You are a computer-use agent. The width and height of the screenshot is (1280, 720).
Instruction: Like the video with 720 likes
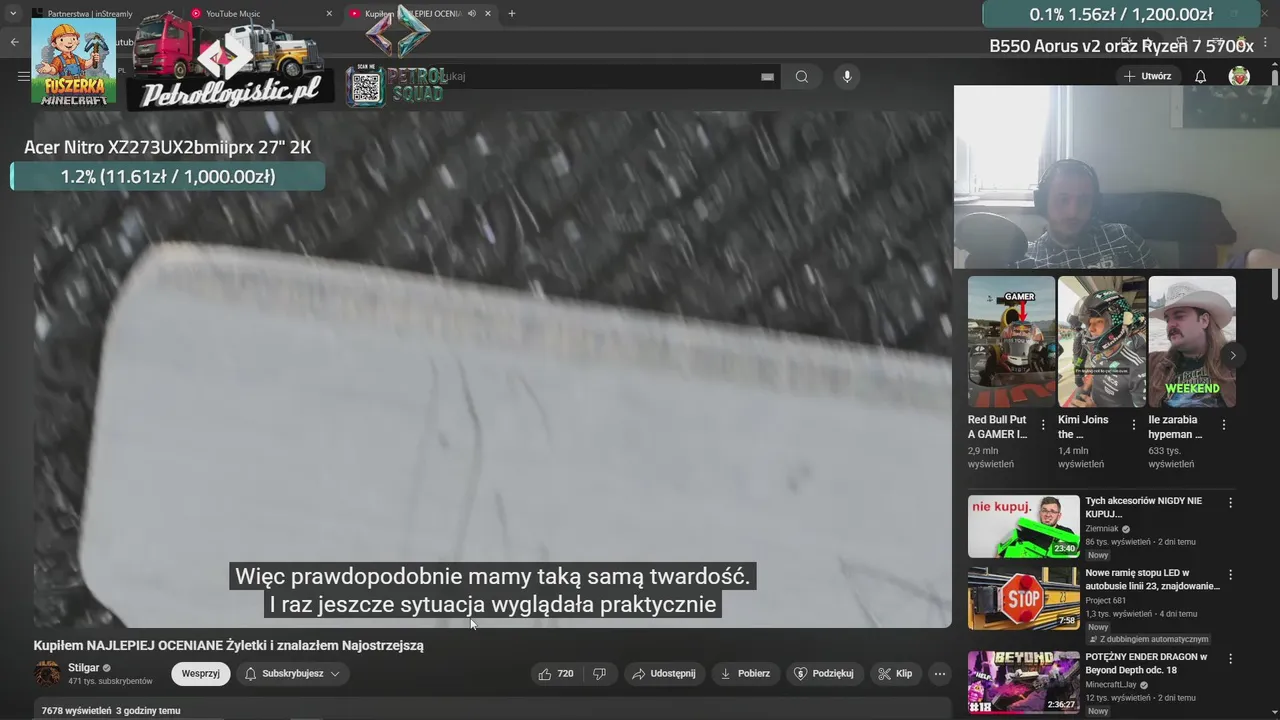[x=556, y=674]
